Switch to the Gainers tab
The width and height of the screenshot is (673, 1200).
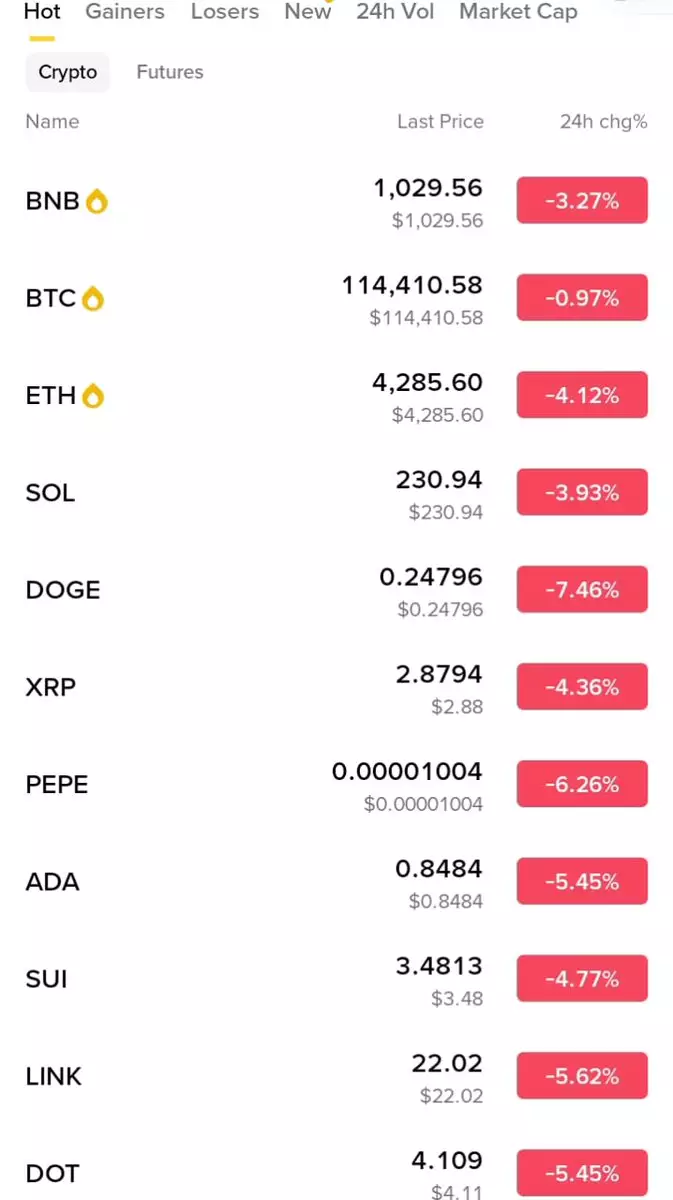[x=124, y=12]
